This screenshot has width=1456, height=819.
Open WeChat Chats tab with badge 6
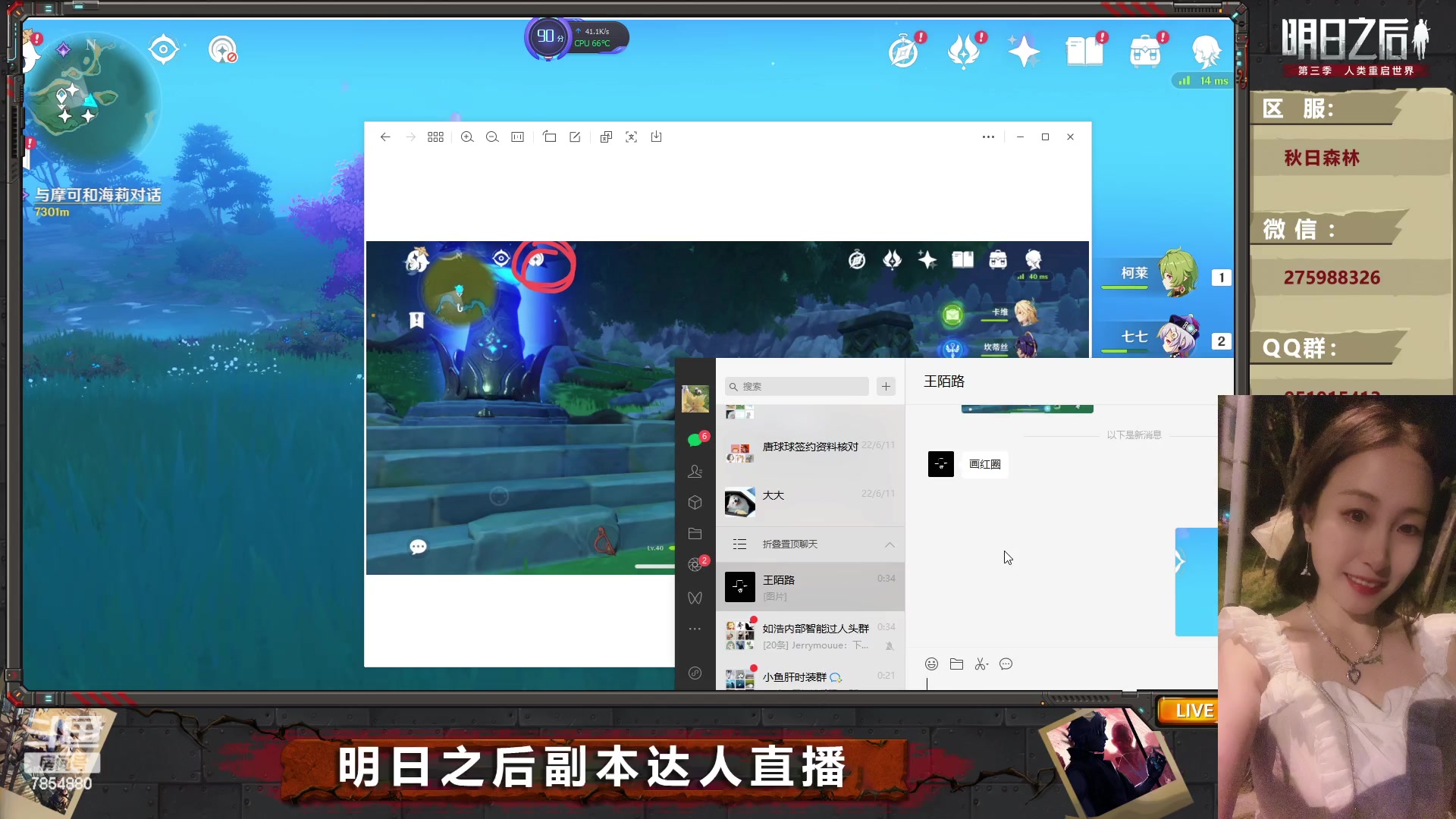(x=695, y=440)
